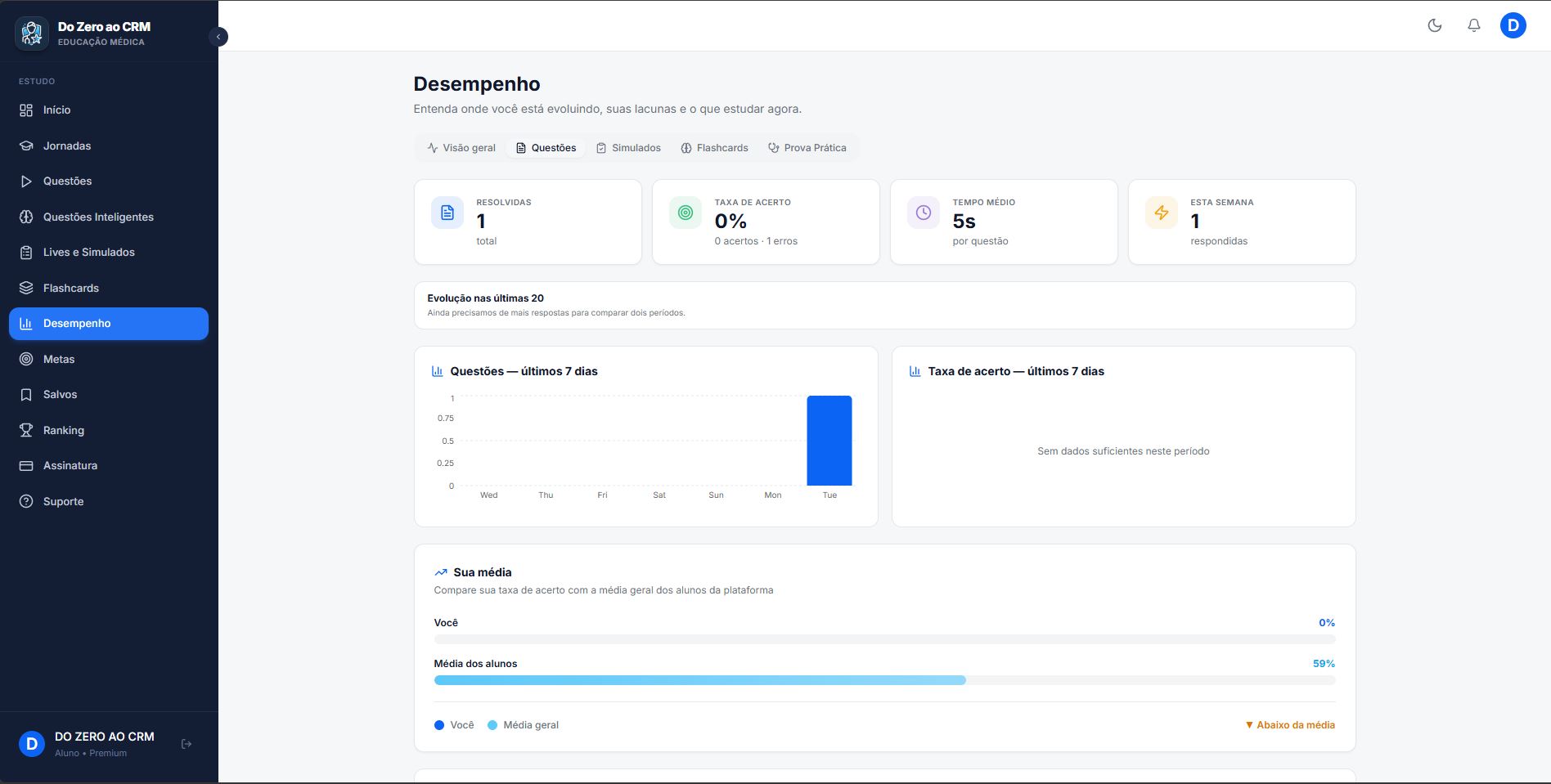1551x784 pixels.
Task: Click the Você progress bar
Action: [884, 639]
